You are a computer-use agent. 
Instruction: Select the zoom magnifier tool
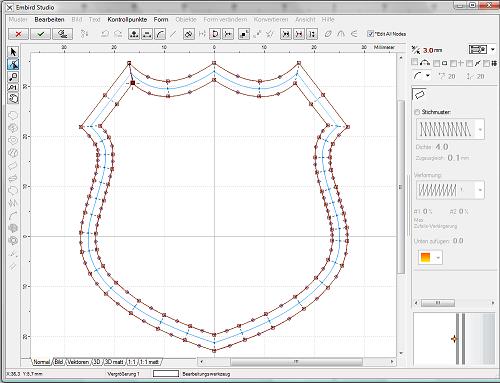coord(13,77)
